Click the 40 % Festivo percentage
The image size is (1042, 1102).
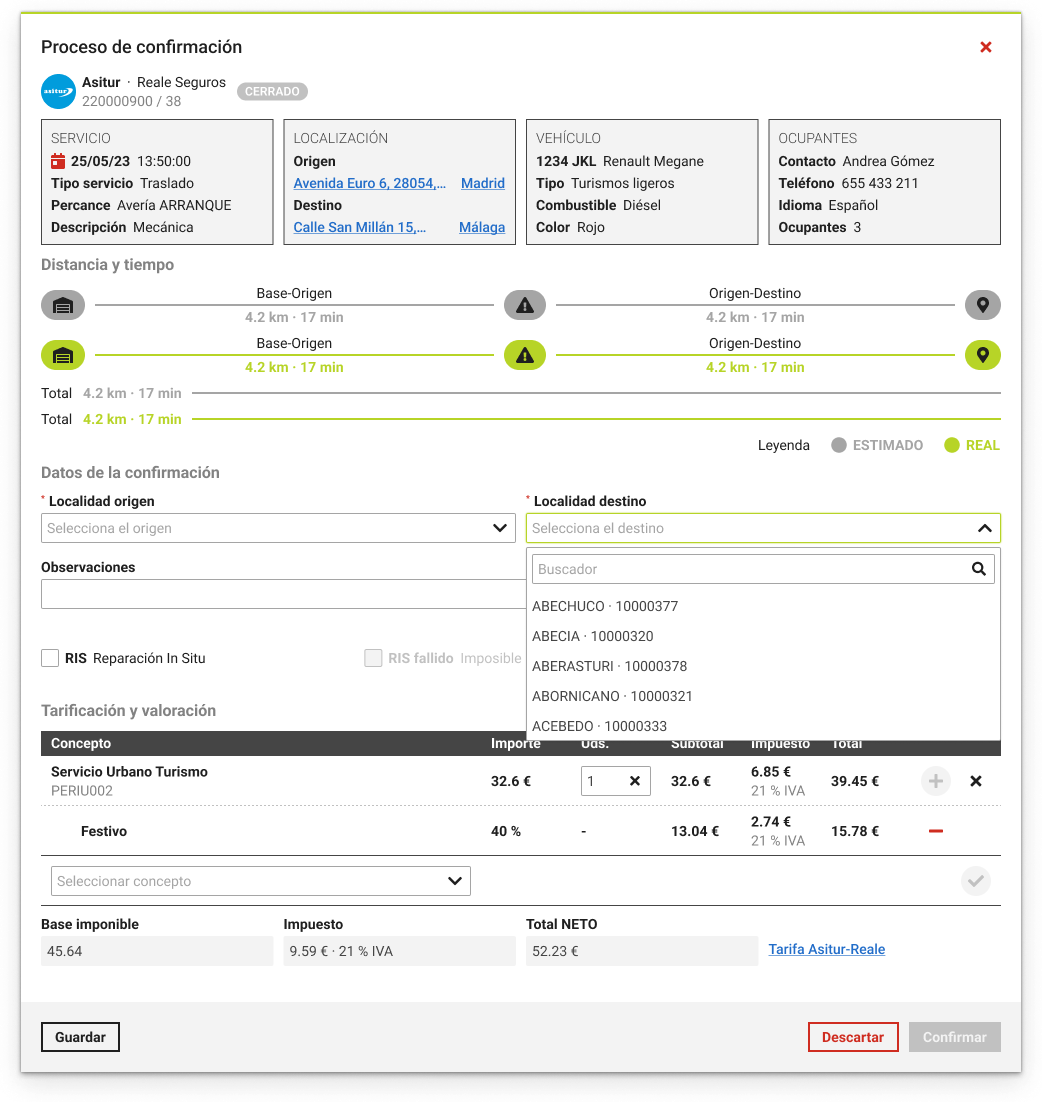[505, 831]
